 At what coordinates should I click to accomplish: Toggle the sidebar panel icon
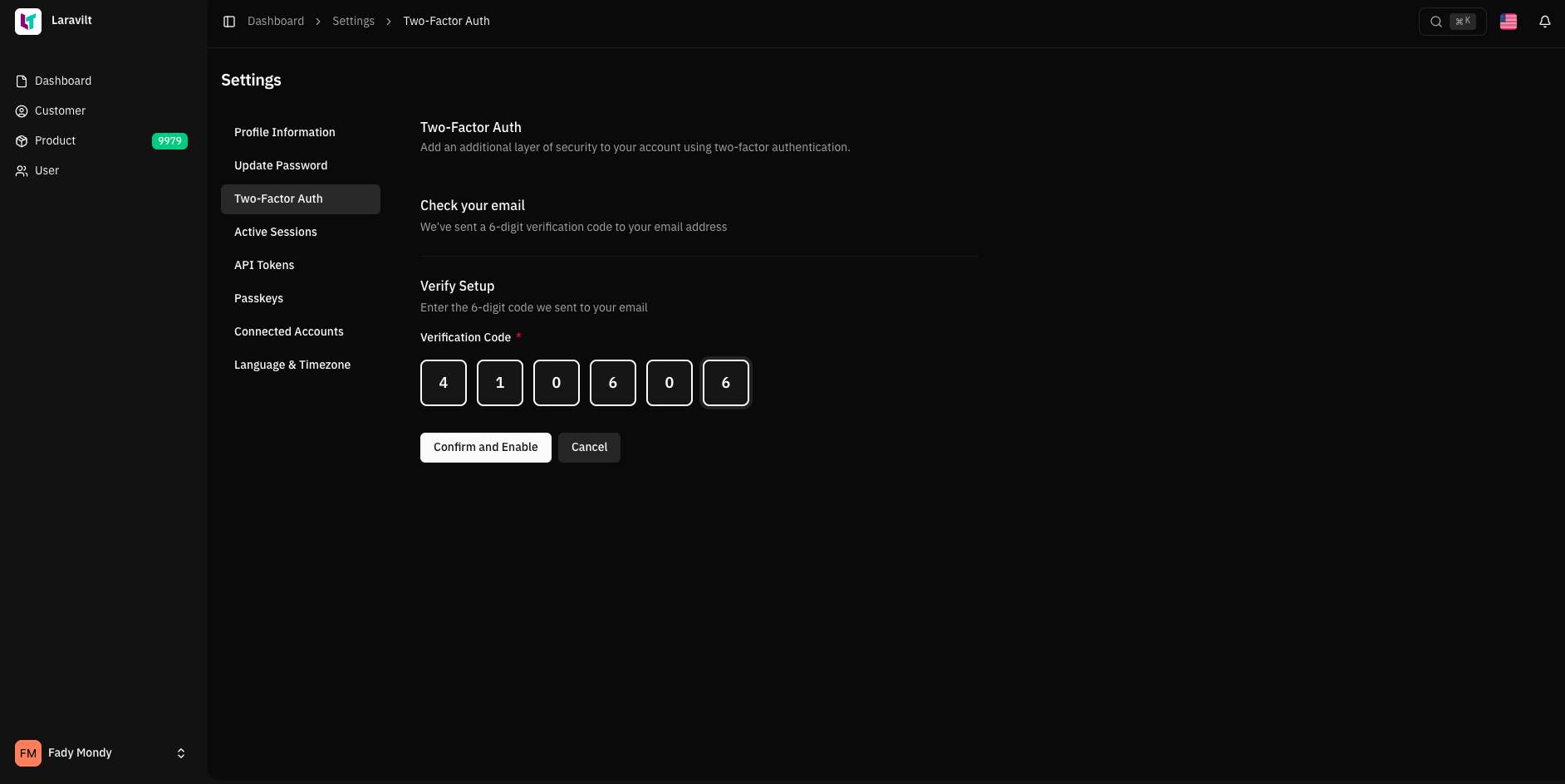[229, 22]
